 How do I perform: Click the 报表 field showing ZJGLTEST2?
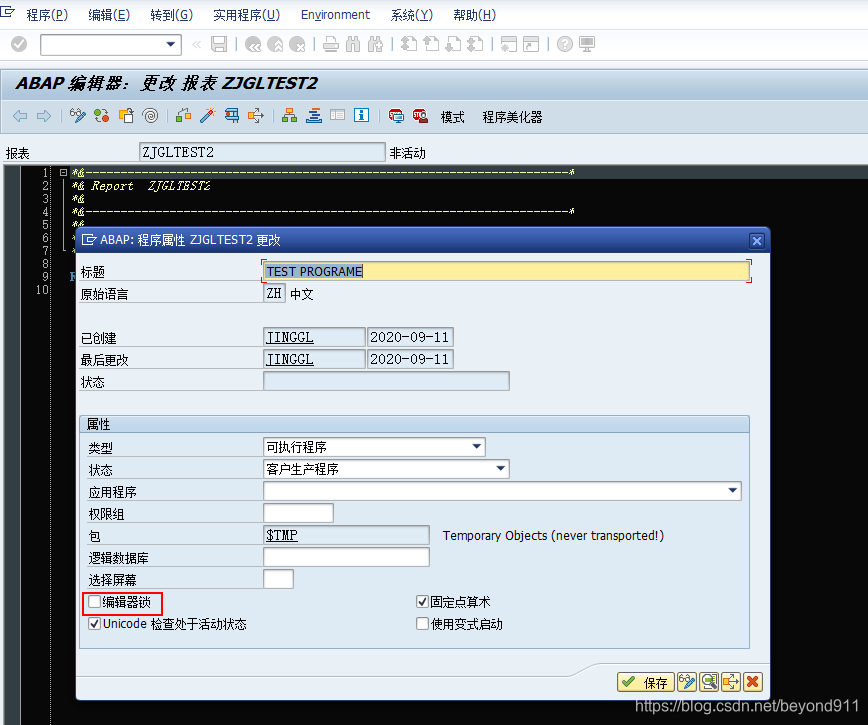pos(262,152)
